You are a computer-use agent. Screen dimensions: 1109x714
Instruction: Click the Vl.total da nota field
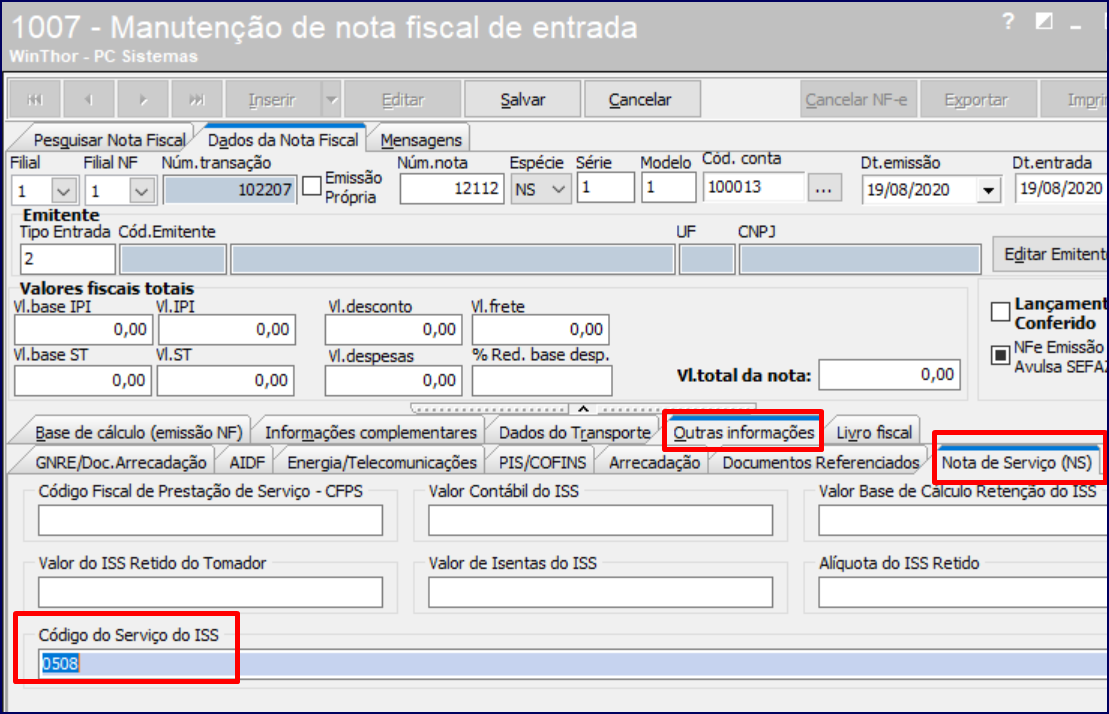[890, 375]
